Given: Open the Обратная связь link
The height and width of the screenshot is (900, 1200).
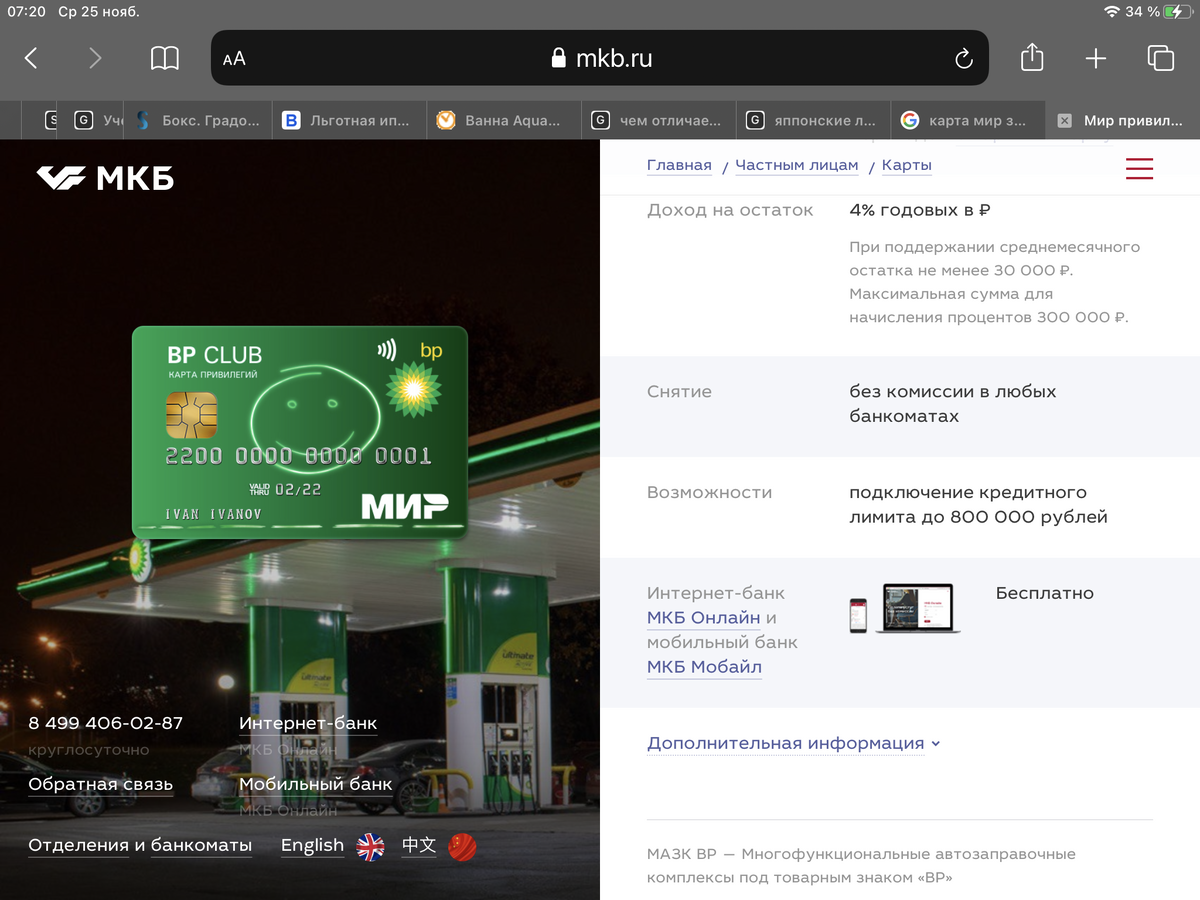Looking at the screenshot, I should pyautogui.click(x=101, y=784).
